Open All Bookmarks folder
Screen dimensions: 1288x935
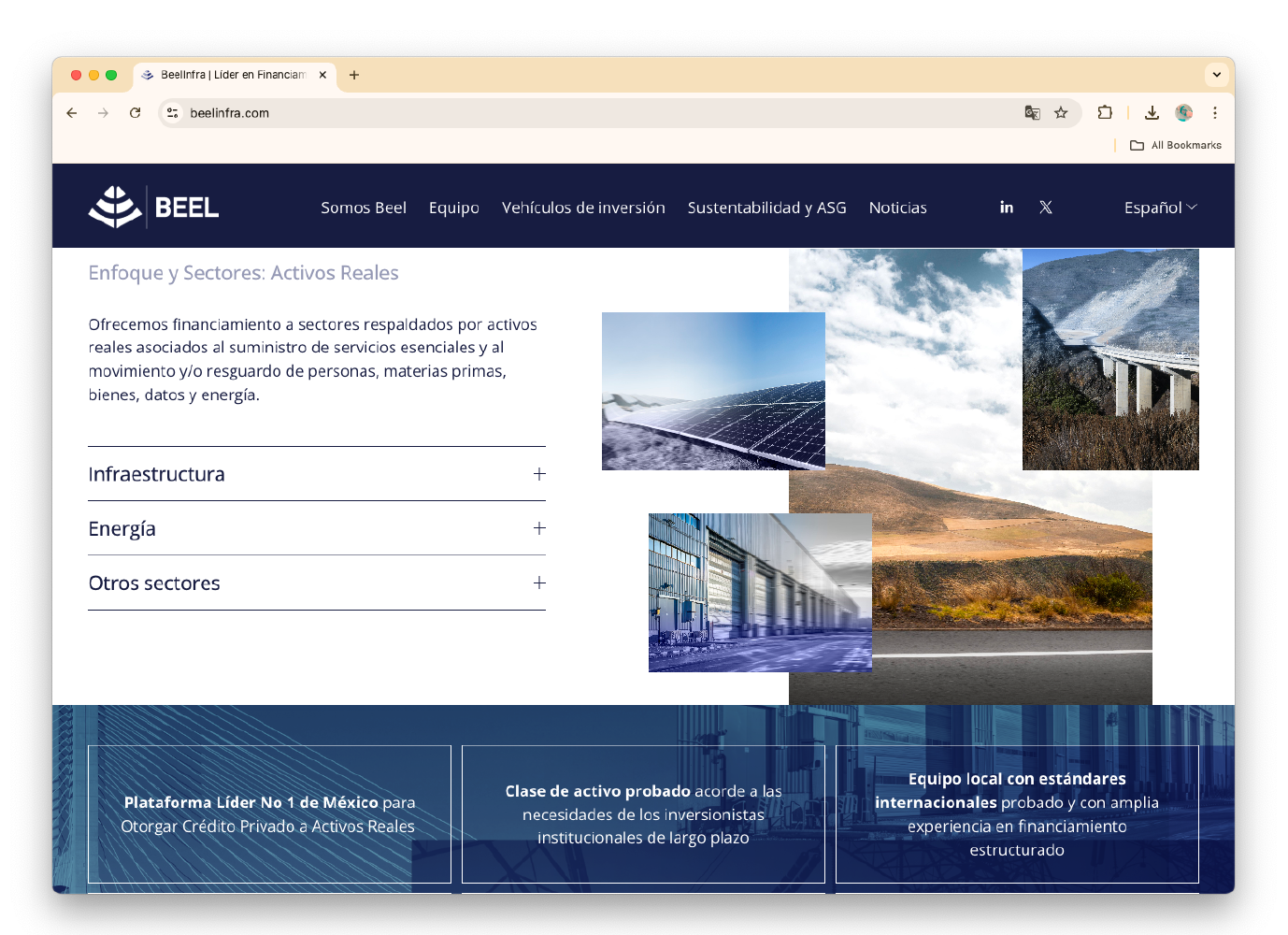point(1176,145)
